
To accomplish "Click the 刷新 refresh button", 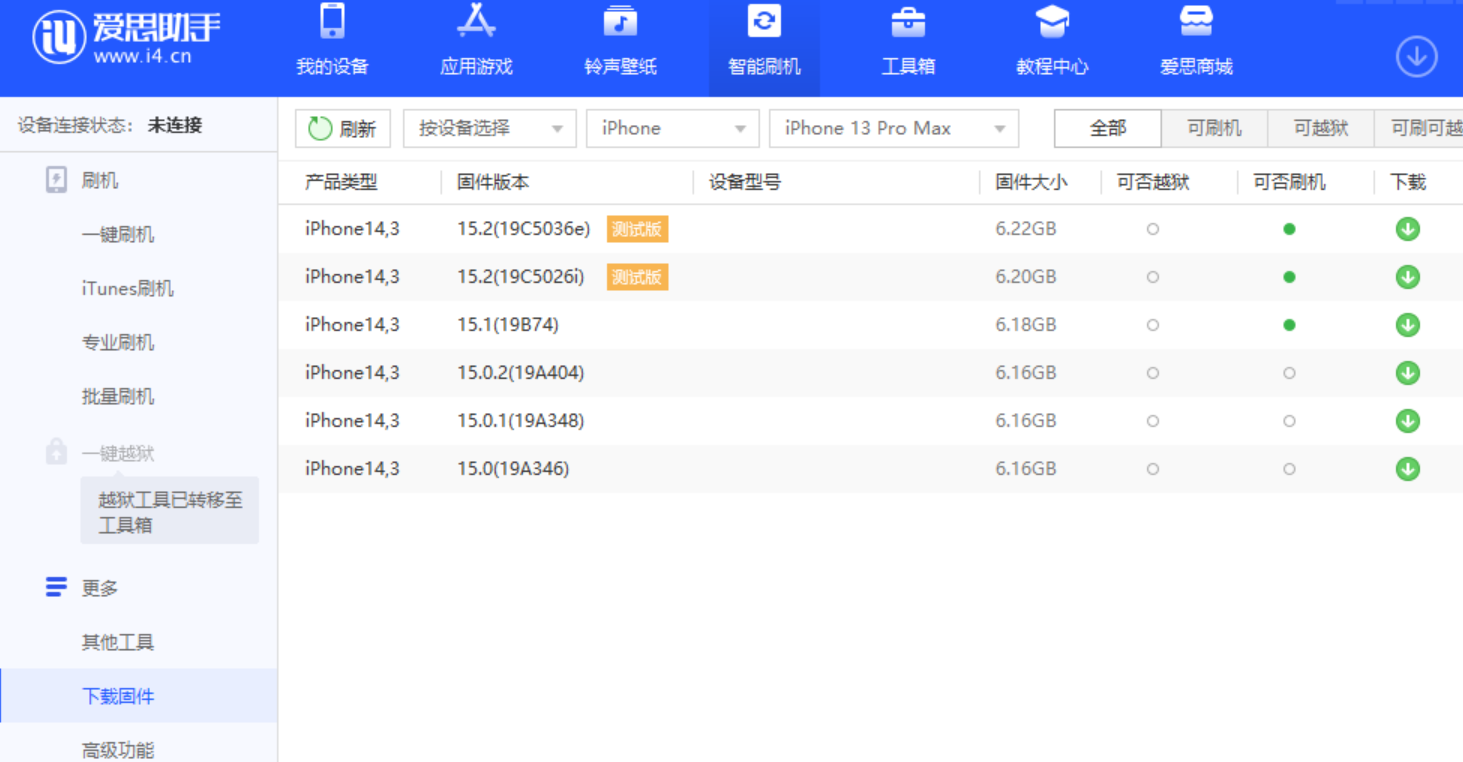I will tap(343, 128).
